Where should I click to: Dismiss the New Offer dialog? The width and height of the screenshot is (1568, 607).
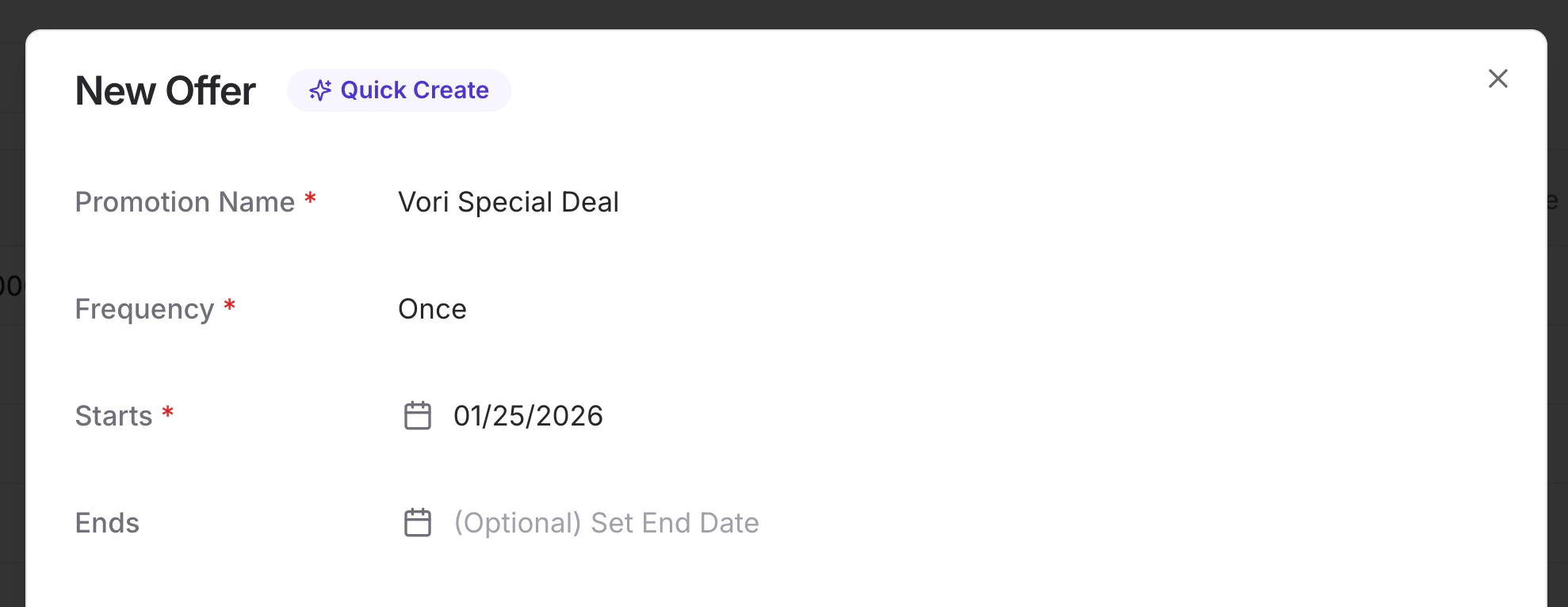click(x=1498, y=78)
